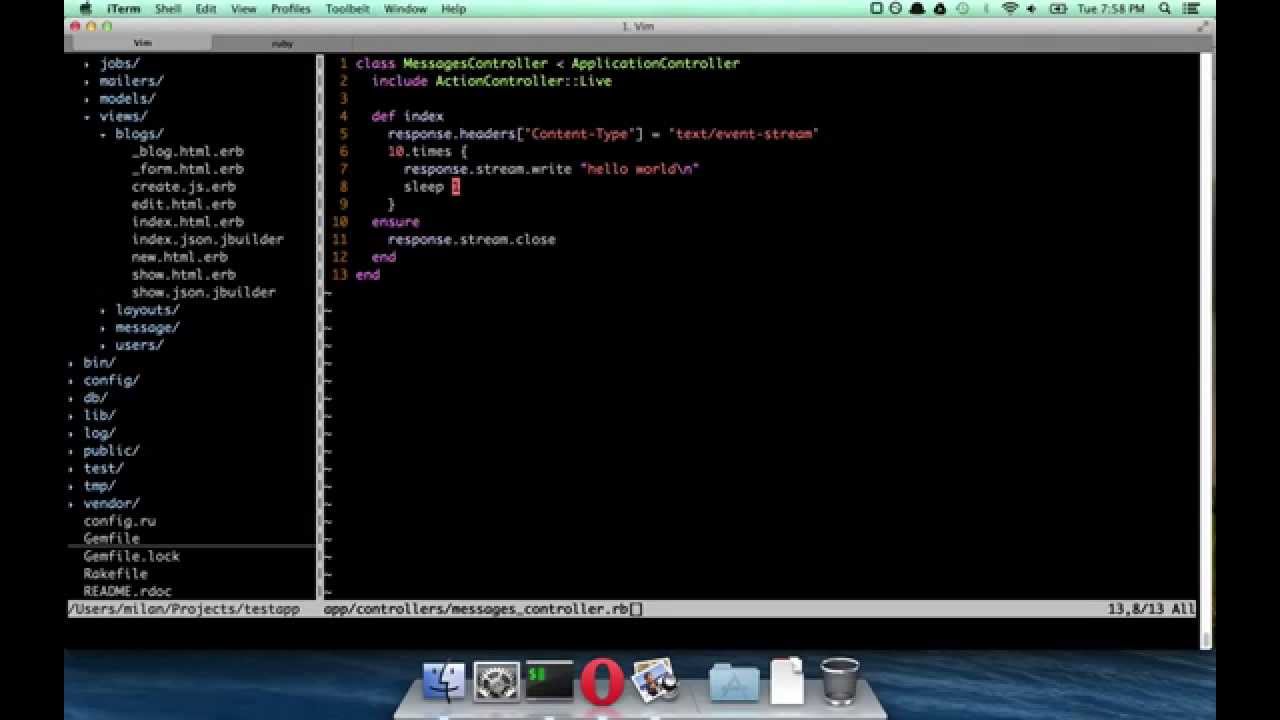Select Rakefile in the tree
Screen dimensions: 1280x720
click(x=115, y=574)
